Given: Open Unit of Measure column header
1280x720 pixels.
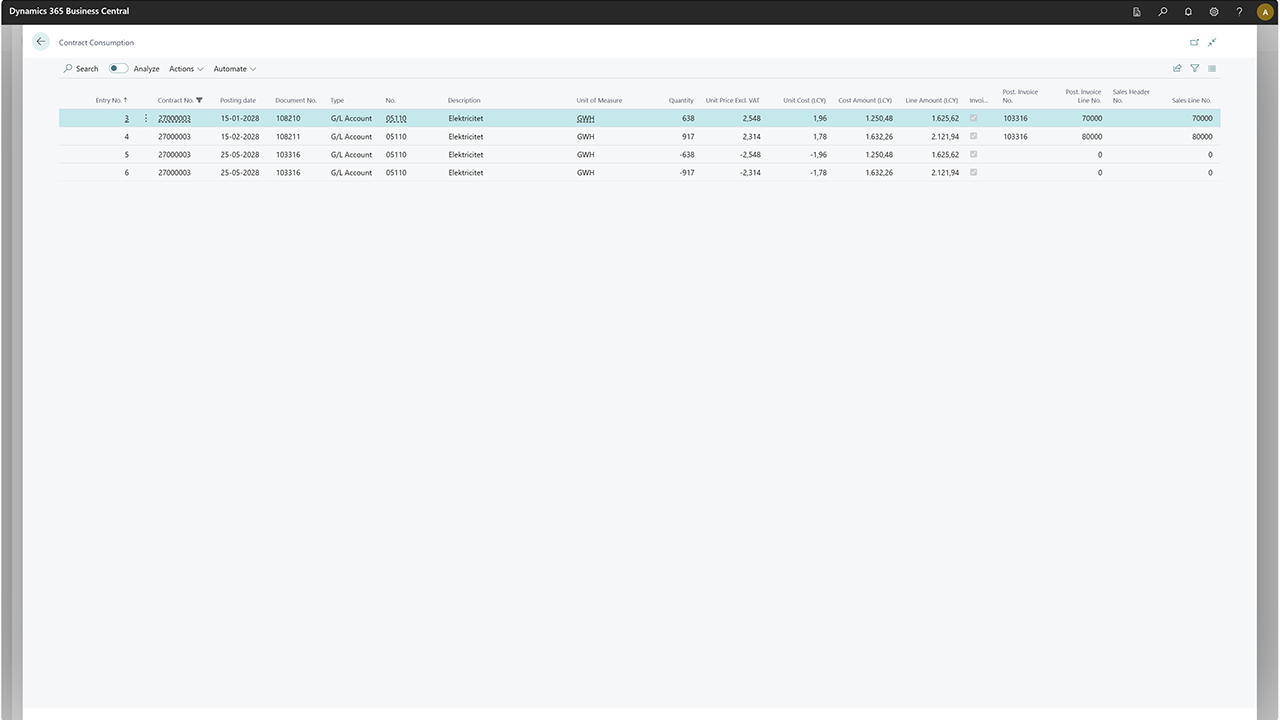Looking at the screenshot, I should [599, 100].
